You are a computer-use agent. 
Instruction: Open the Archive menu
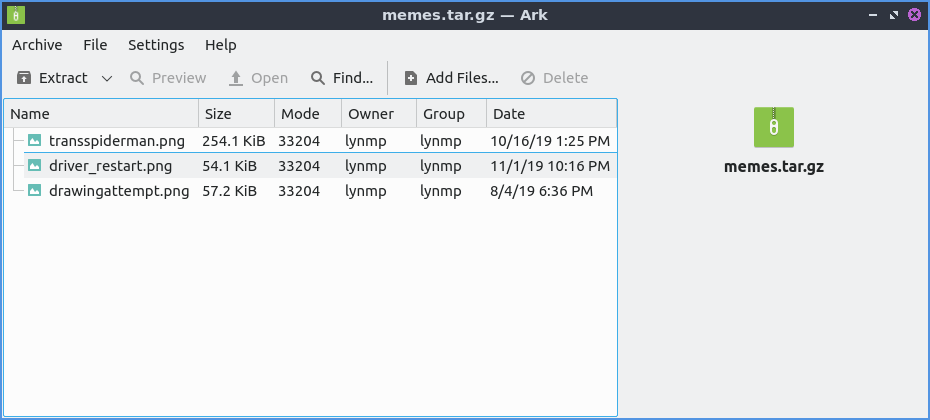(x=37, y=45)
